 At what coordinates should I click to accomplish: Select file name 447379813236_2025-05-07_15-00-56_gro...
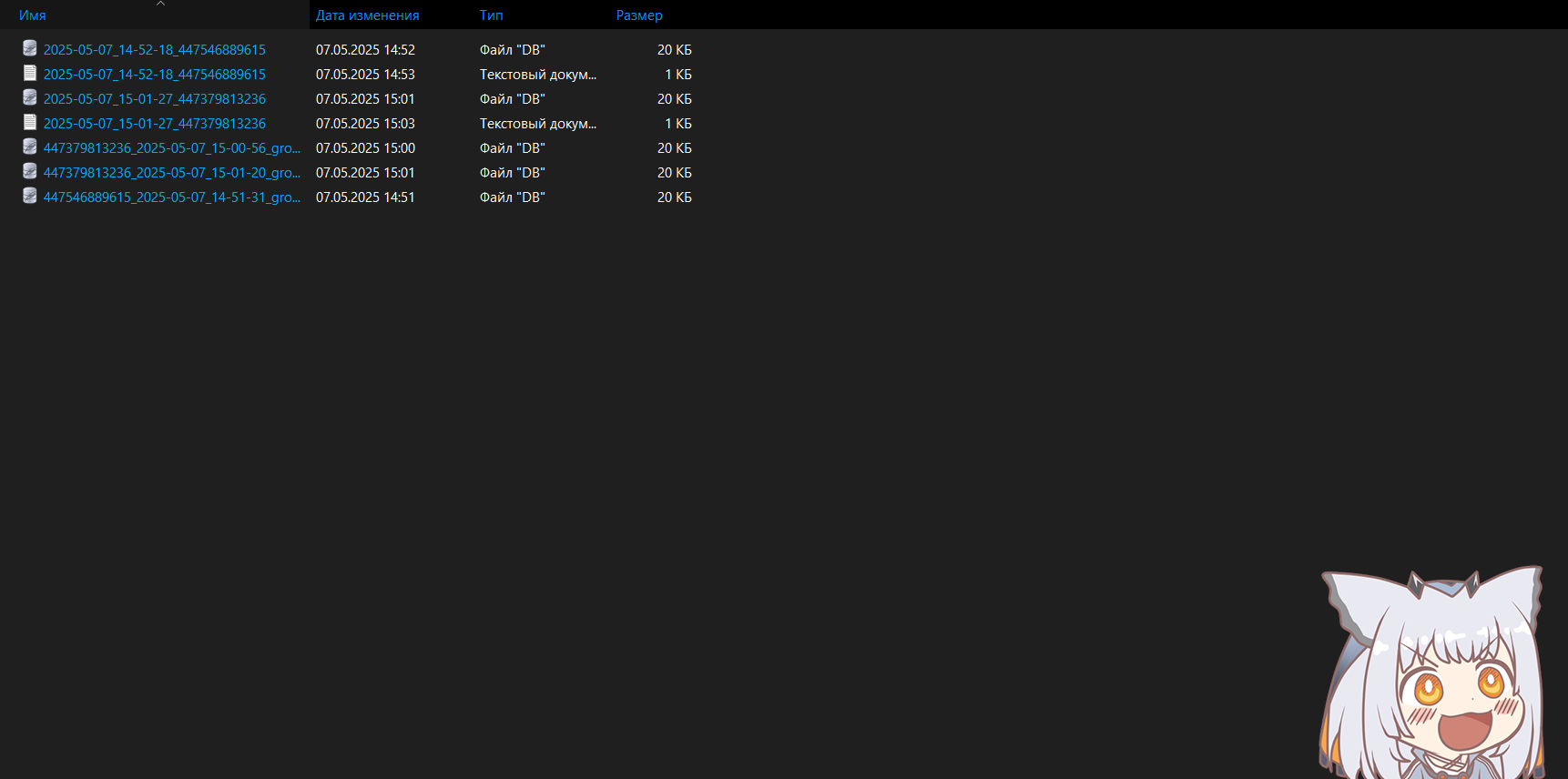tap(171, 148)
